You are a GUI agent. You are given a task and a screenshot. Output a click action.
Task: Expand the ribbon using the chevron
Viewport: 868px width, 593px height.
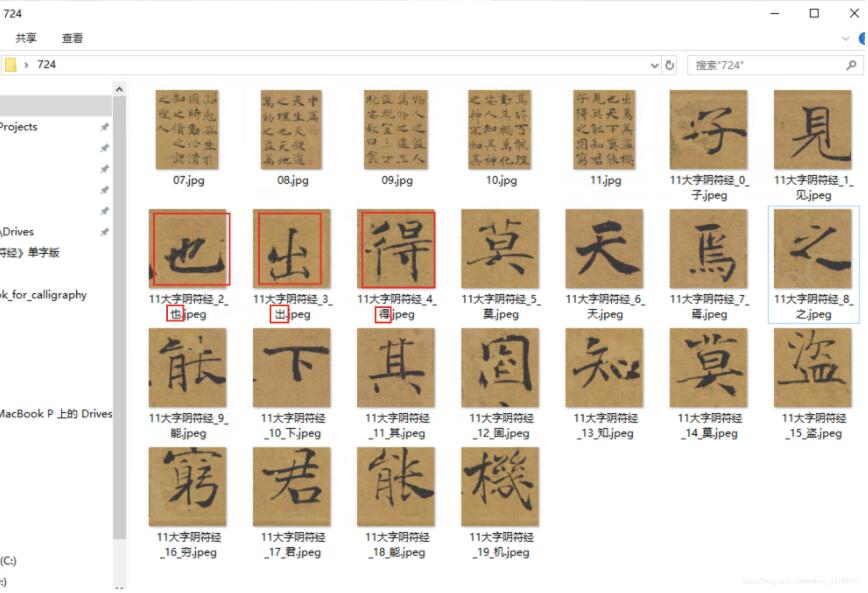coord(846,38)
